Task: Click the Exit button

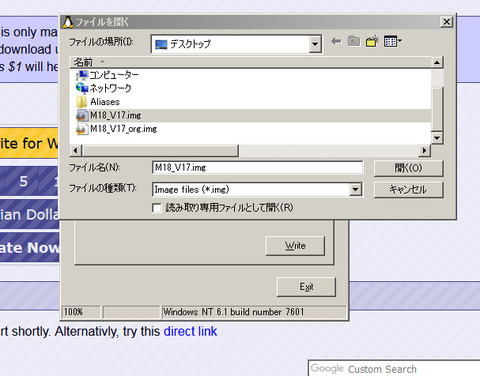Action: [x=306, y=287]
